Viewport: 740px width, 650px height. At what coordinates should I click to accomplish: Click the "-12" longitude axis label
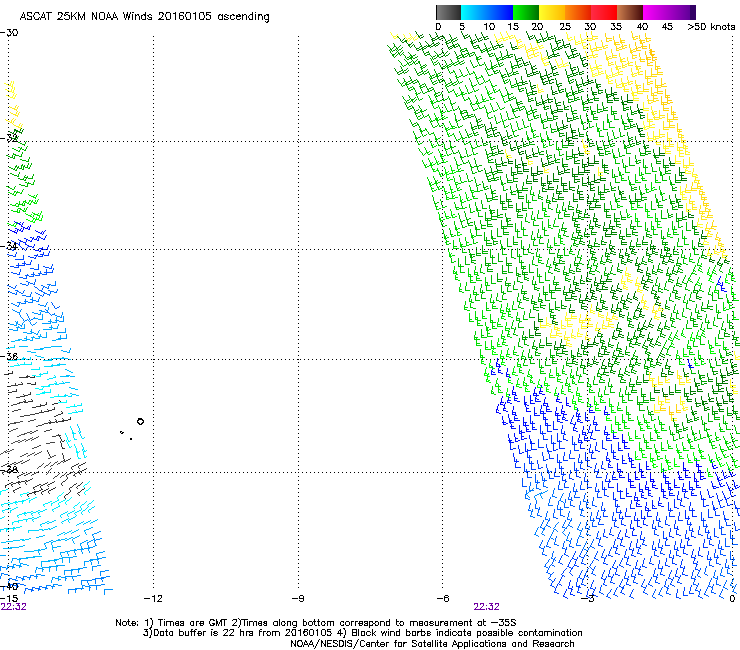153,599
